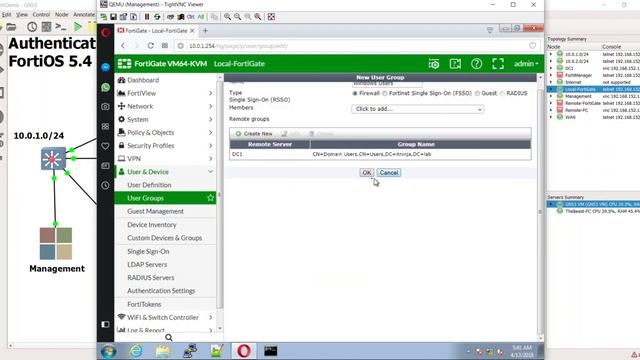Click the FortiGate help question mark icon
The image size is (640, 360).
click(476, 64)
